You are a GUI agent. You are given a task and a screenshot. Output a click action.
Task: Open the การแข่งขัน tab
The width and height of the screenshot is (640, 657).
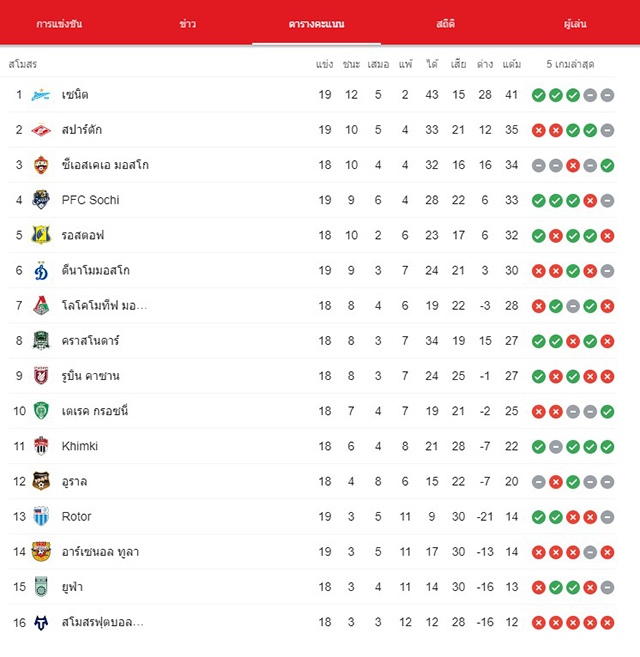59,24
